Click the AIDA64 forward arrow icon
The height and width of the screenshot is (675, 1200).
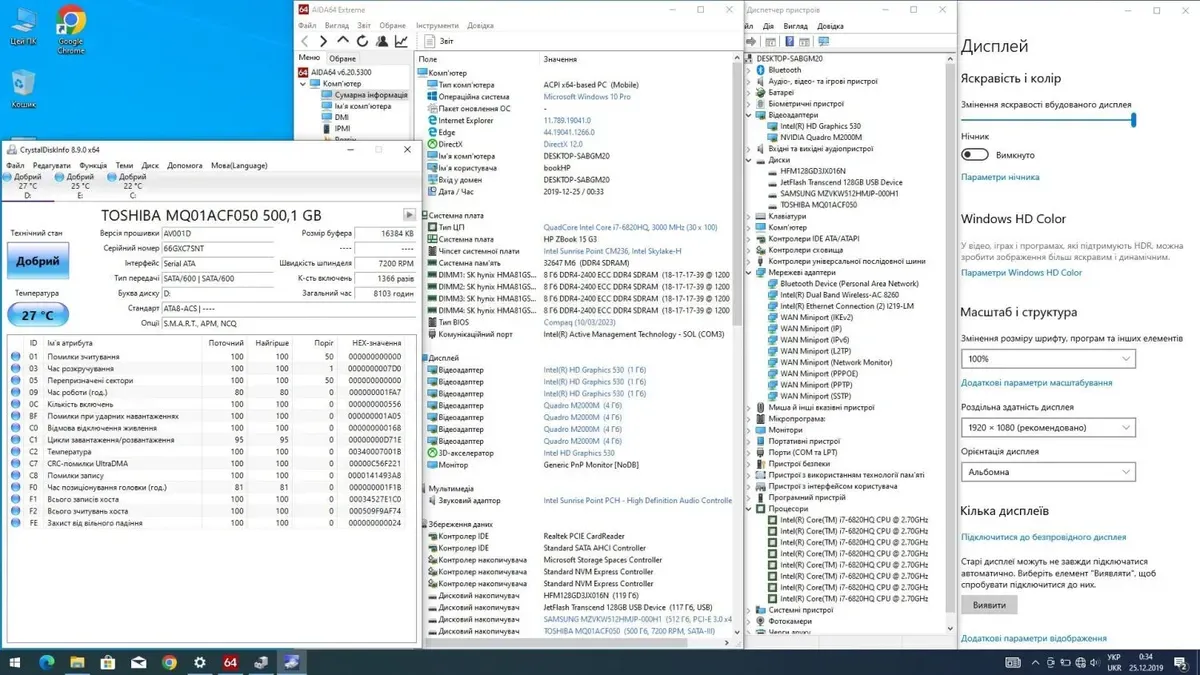tap(323, 42)
